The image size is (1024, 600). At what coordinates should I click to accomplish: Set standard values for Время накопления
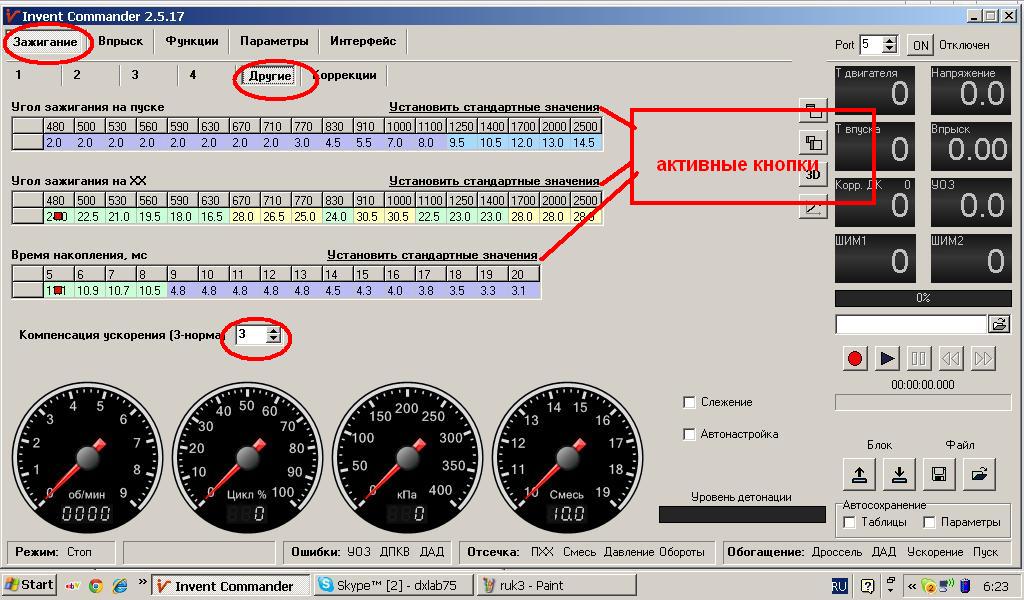click(432, 255)
